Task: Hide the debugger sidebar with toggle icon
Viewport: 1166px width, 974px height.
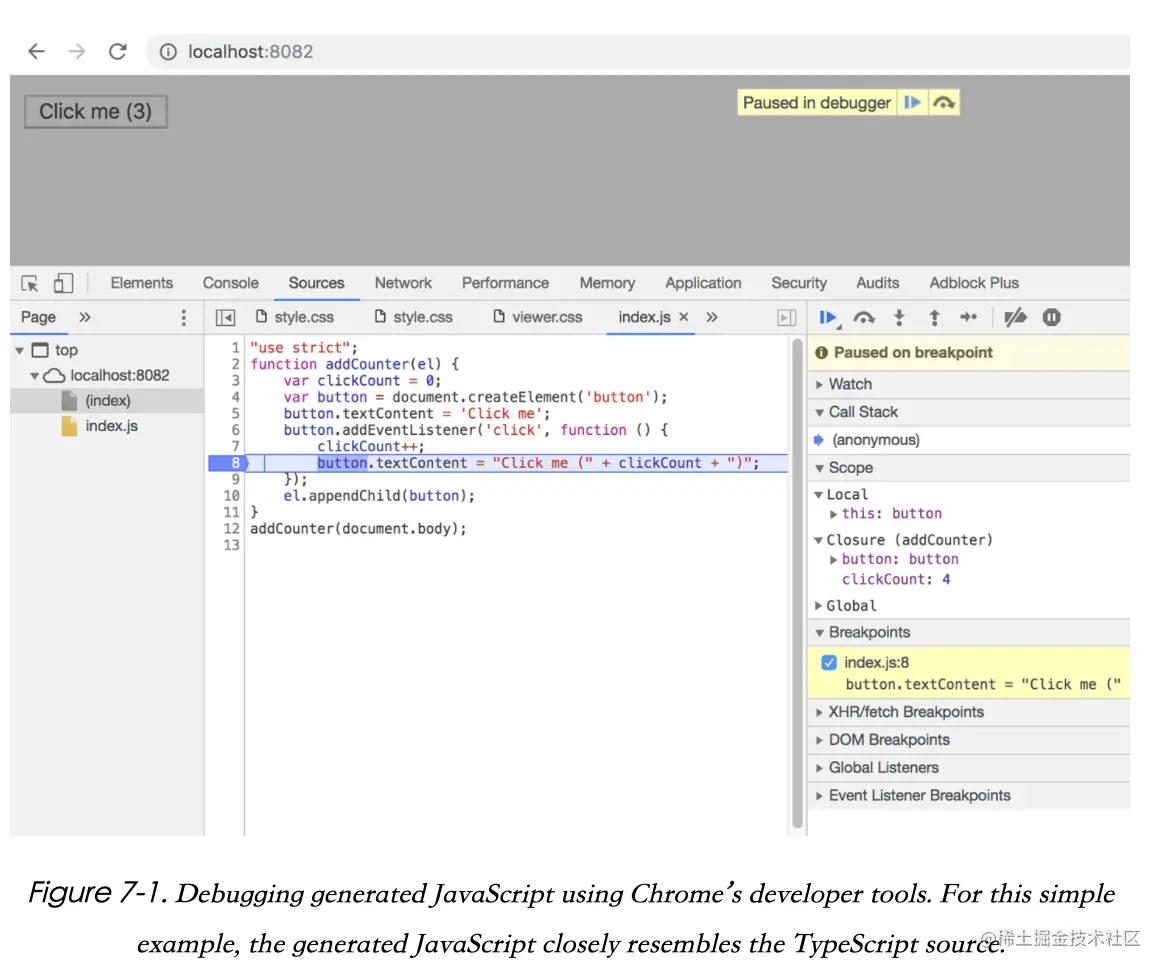Action: coord(787,318)
